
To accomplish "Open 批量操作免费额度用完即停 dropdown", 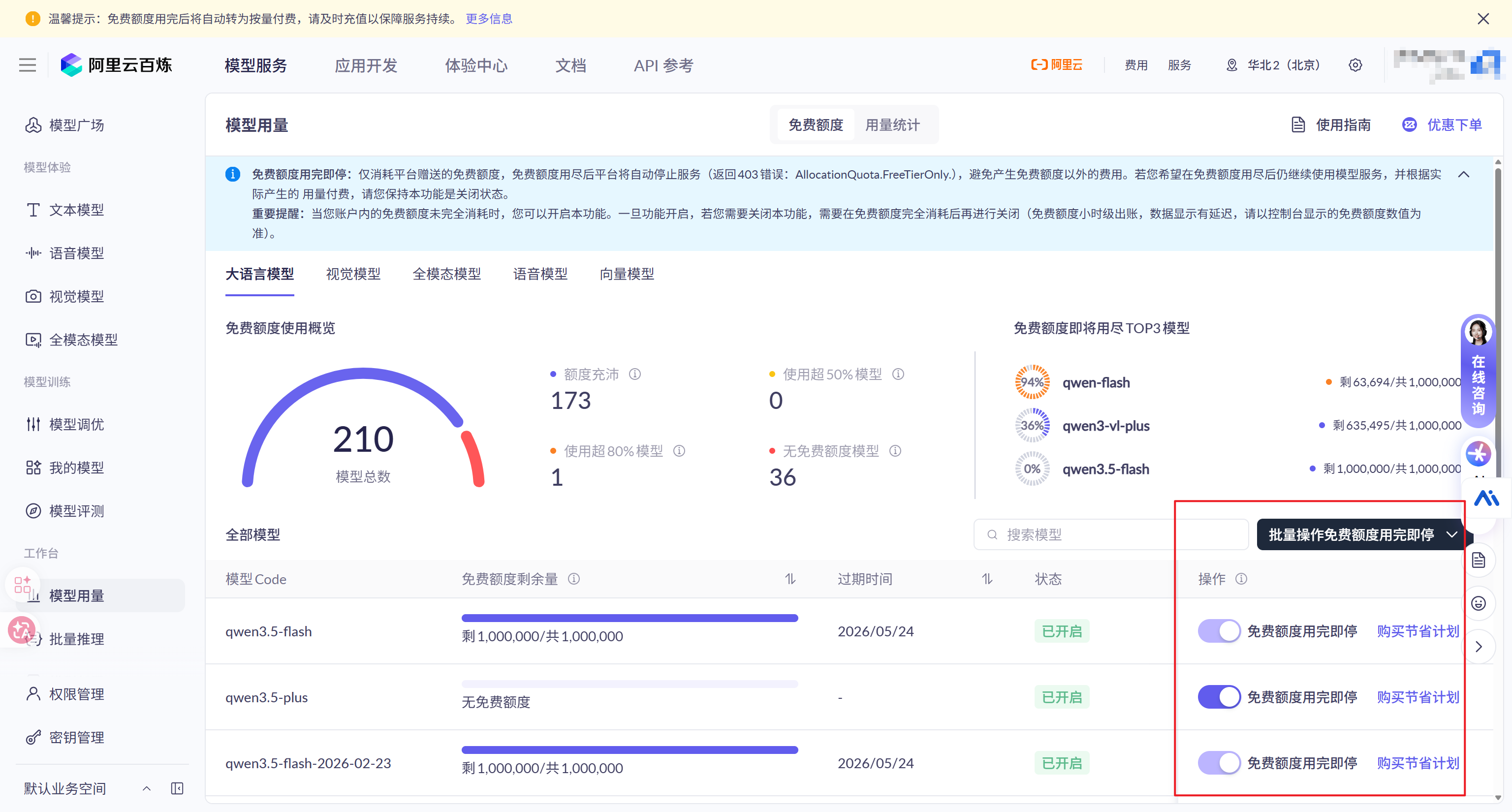I will coord(1362,534).
